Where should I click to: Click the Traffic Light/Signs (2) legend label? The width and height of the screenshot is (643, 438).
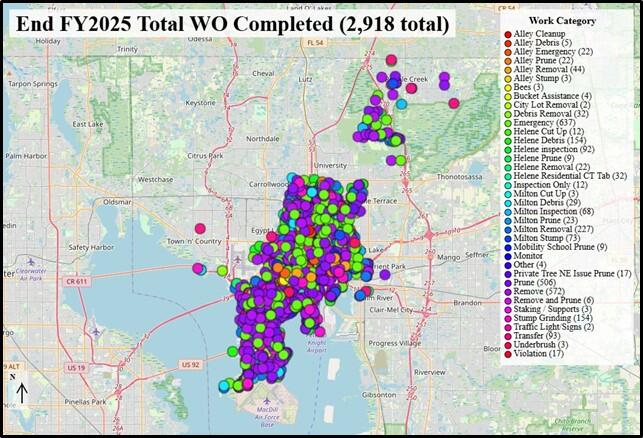coord(554,327)
